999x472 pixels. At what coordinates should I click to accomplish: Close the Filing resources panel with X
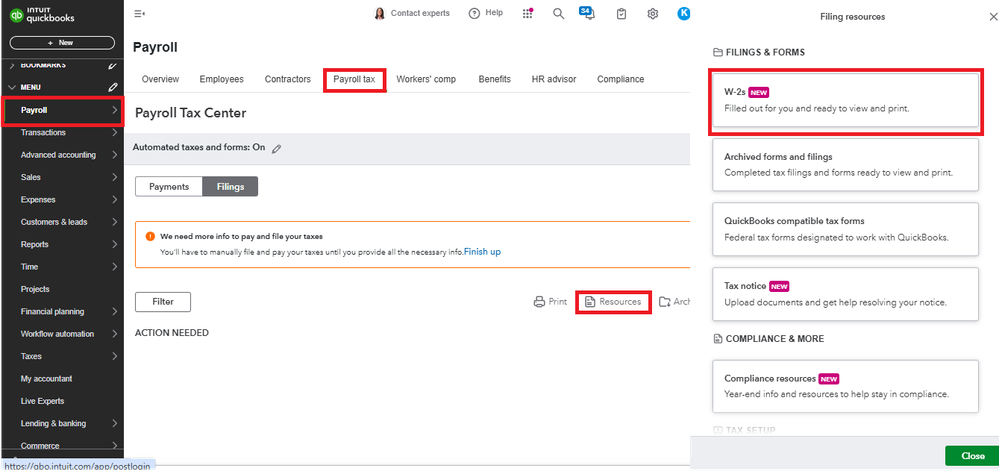[x=993, y=17]
